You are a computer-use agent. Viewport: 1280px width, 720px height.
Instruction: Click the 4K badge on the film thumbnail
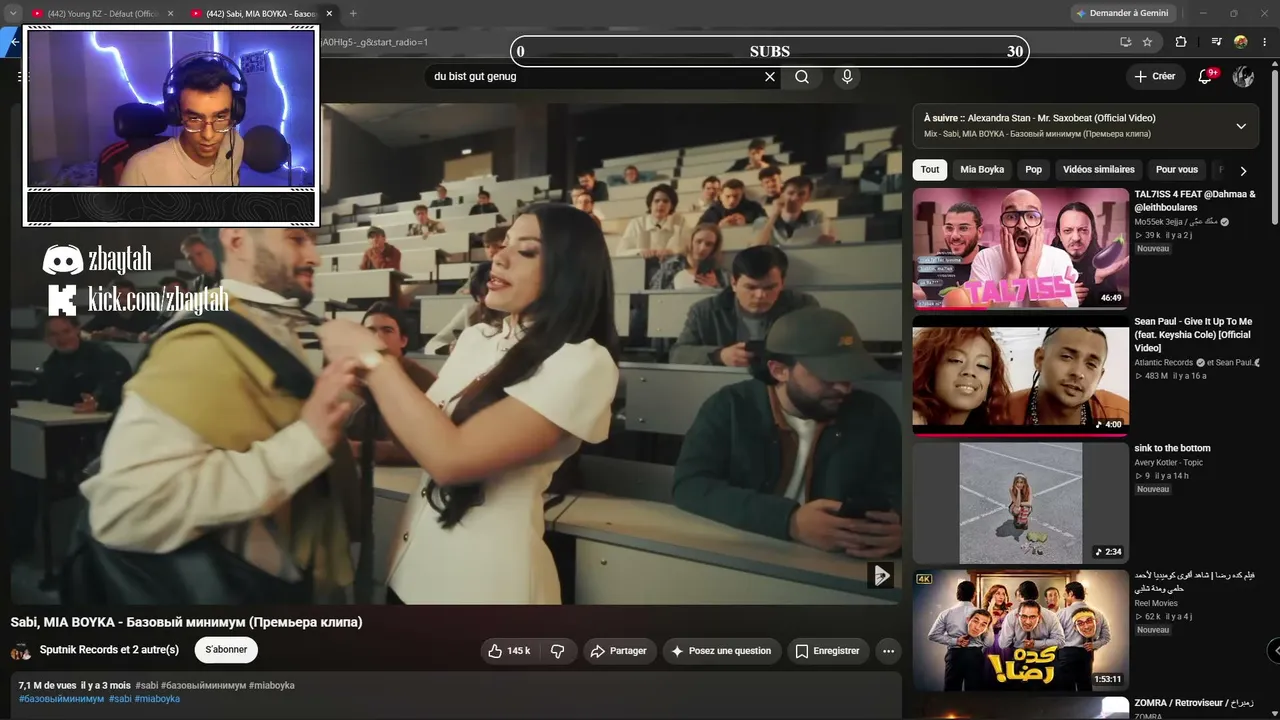(924, 579)
